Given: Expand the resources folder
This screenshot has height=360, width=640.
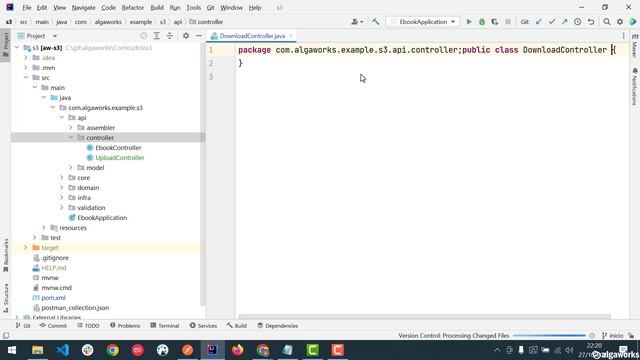Looking at the screenshot, I should [x=44, y=227].
